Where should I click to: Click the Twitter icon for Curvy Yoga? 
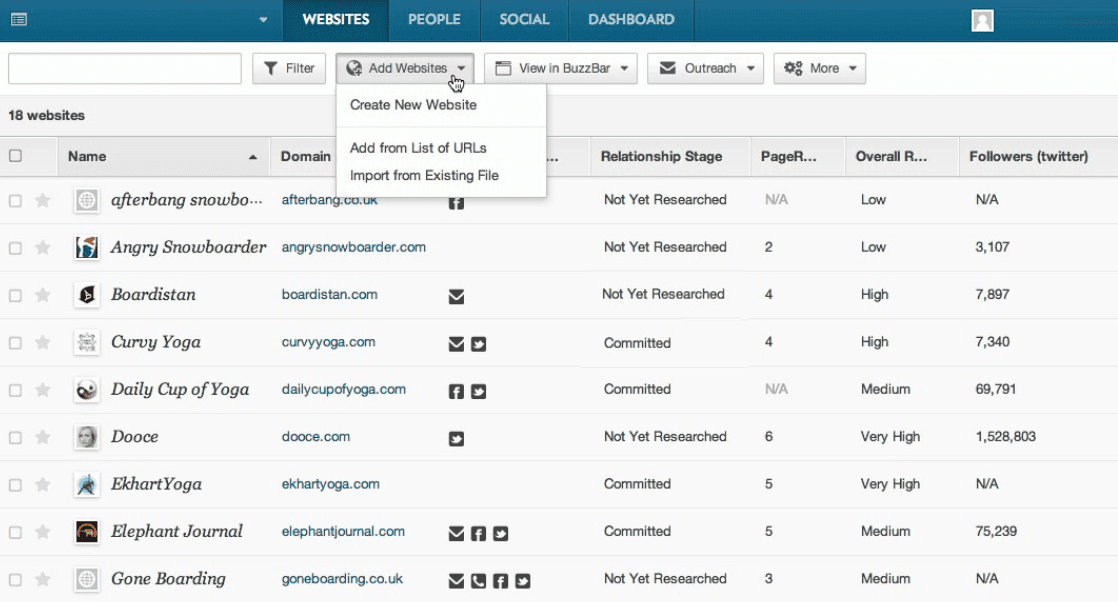pyautogui.click(x=478, y=344)
